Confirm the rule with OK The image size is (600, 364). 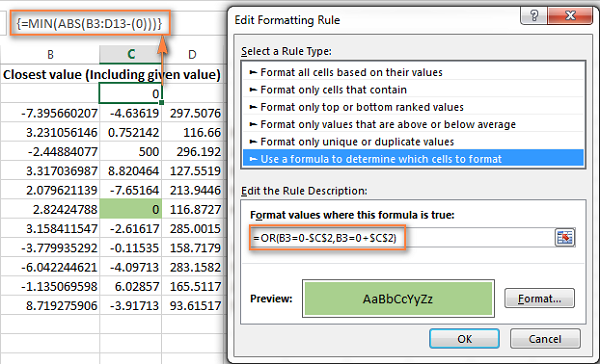pos(465,339)
